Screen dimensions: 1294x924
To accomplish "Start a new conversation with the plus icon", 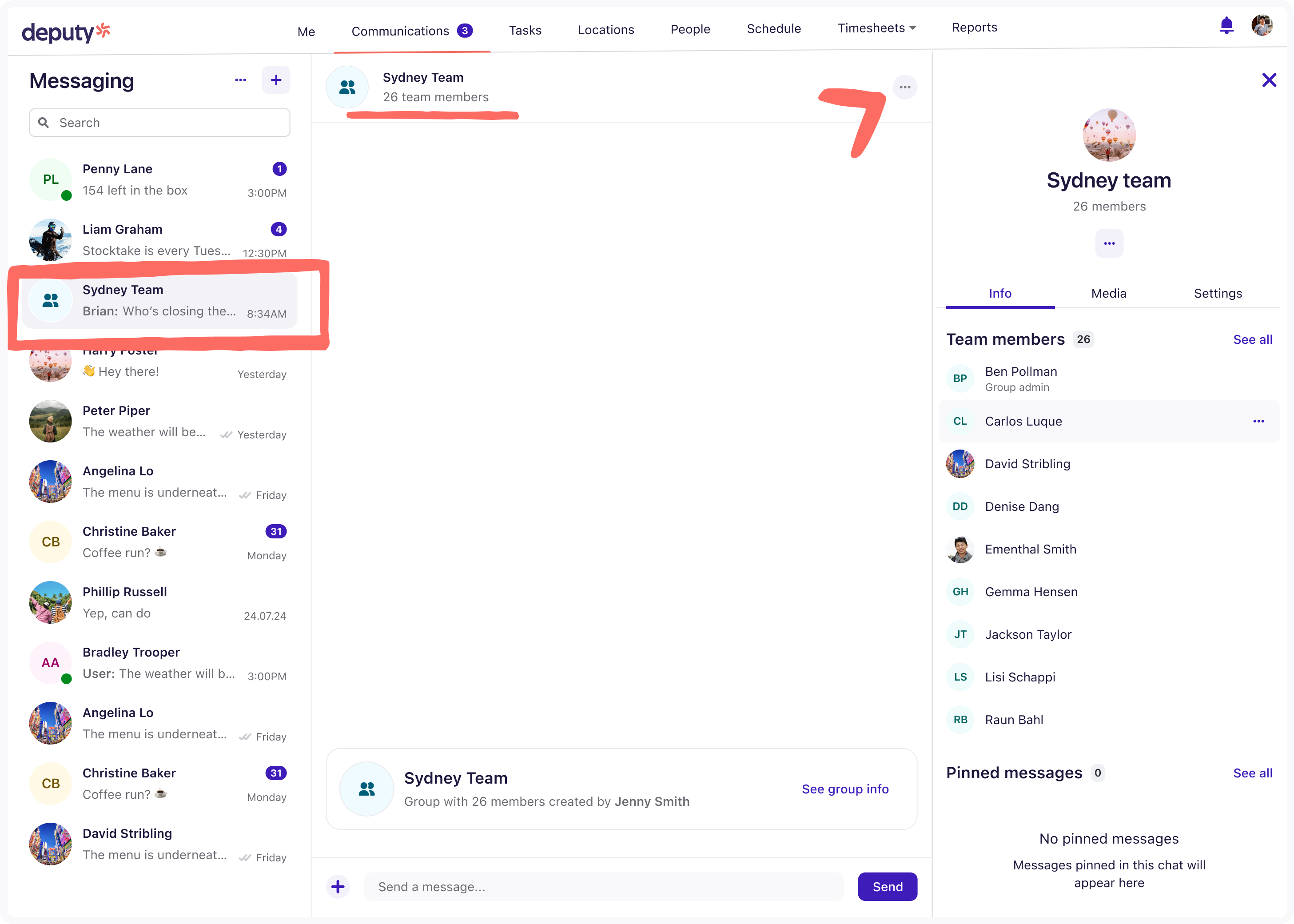I will click(x=276, y=80).
